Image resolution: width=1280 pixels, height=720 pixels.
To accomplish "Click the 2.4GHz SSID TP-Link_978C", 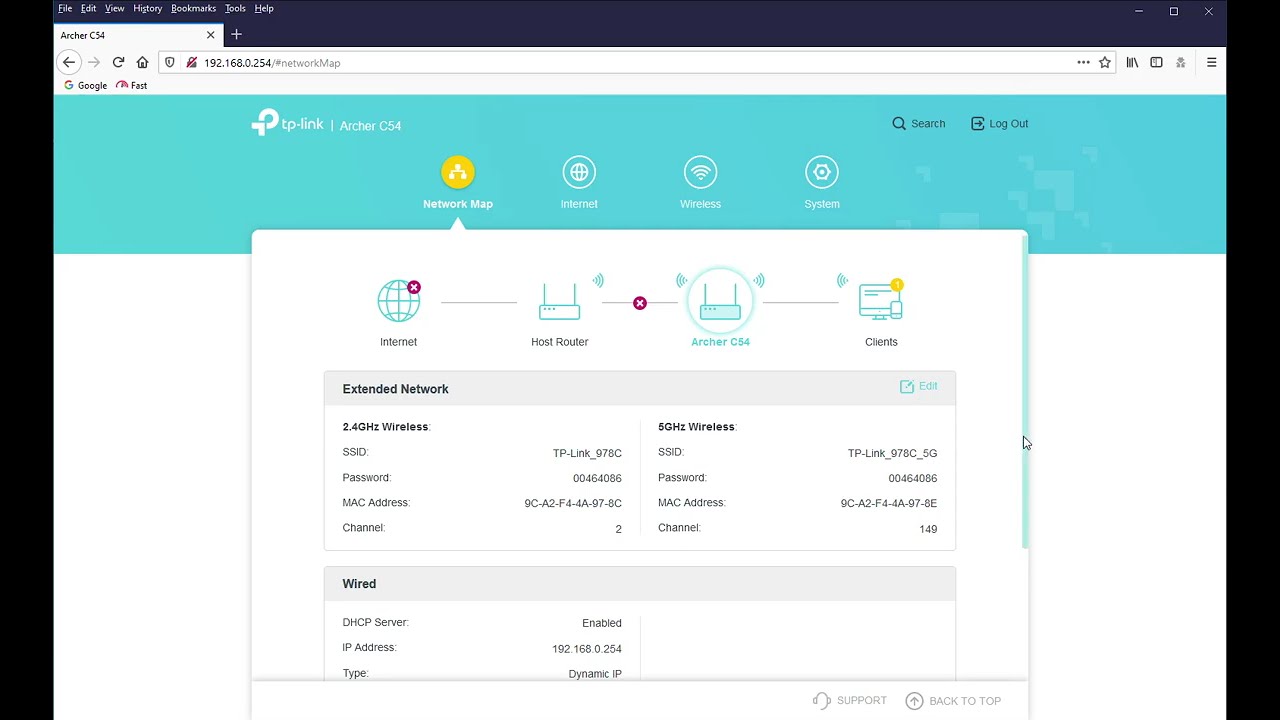I will [x=587, y=453].
